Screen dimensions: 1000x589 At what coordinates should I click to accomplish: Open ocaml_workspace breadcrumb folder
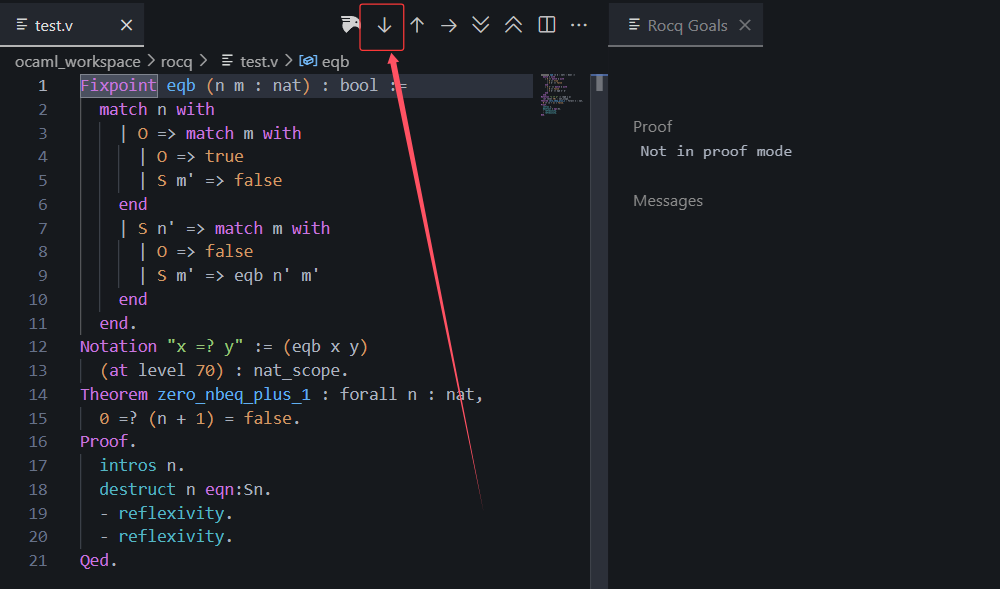point(77,61)
